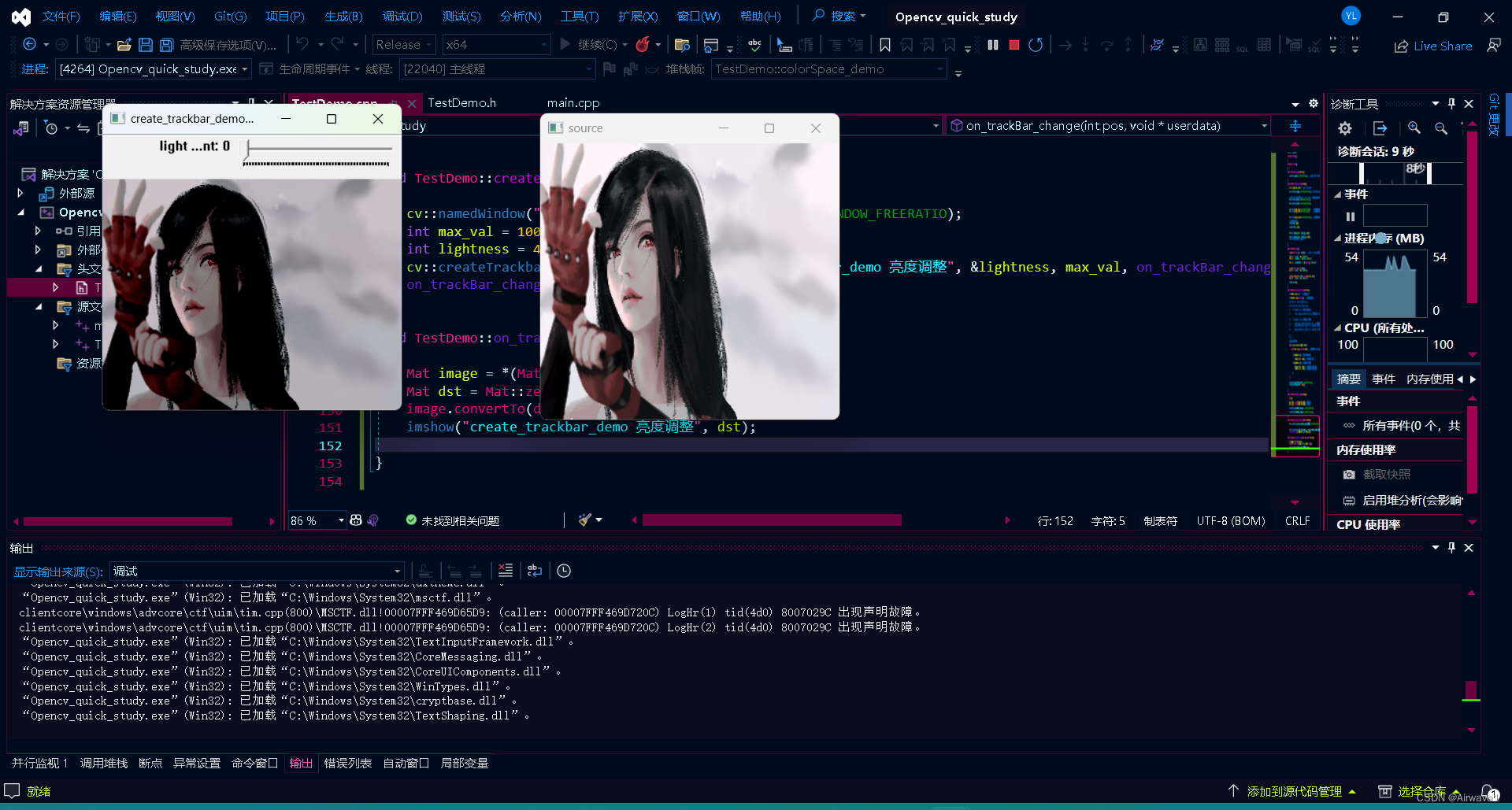Open diagnostic tools settings gear
This screenshot has height=810, width=1512.
(x=1345, y=128)
